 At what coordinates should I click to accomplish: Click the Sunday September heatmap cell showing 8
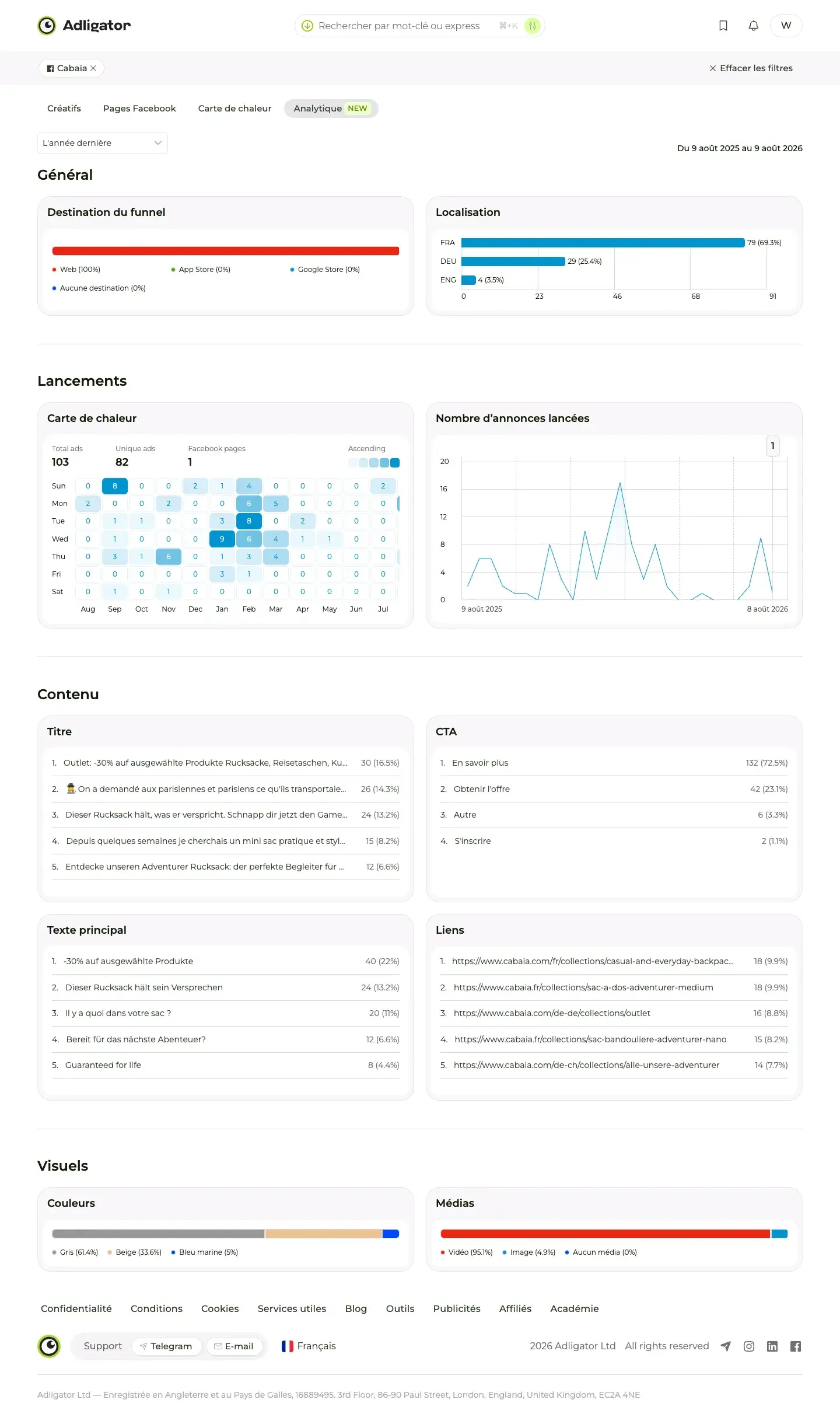point(115,486)
